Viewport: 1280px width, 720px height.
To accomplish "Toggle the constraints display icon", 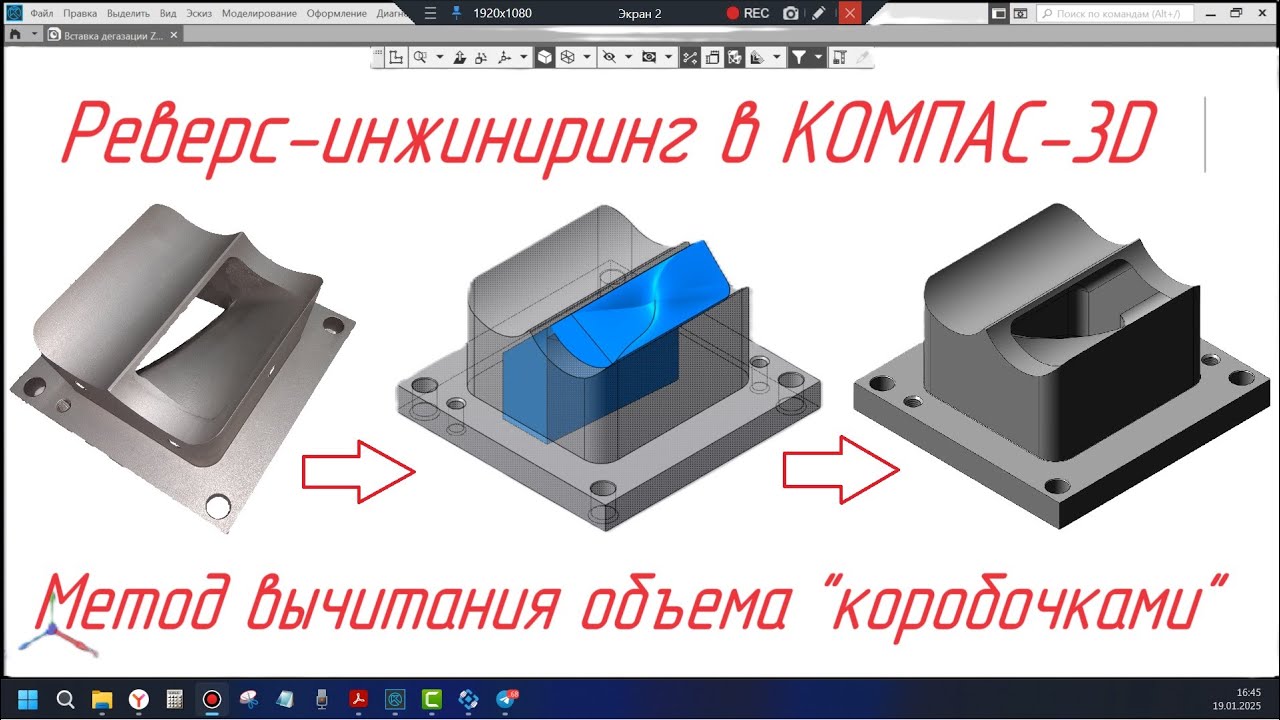I will click(690, 58).
